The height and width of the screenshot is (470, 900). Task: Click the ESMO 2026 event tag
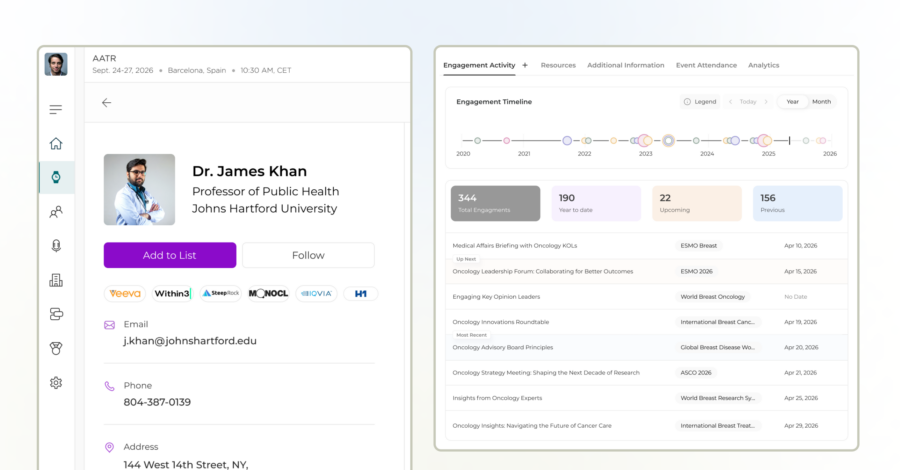pyautogui.click(x=696, y=271)
